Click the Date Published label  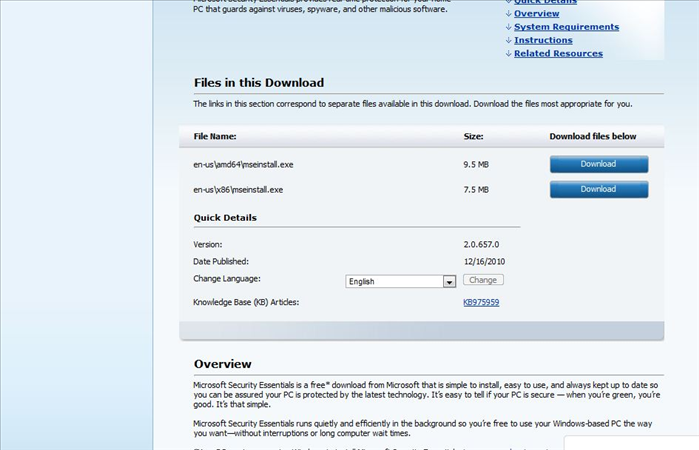221,261
